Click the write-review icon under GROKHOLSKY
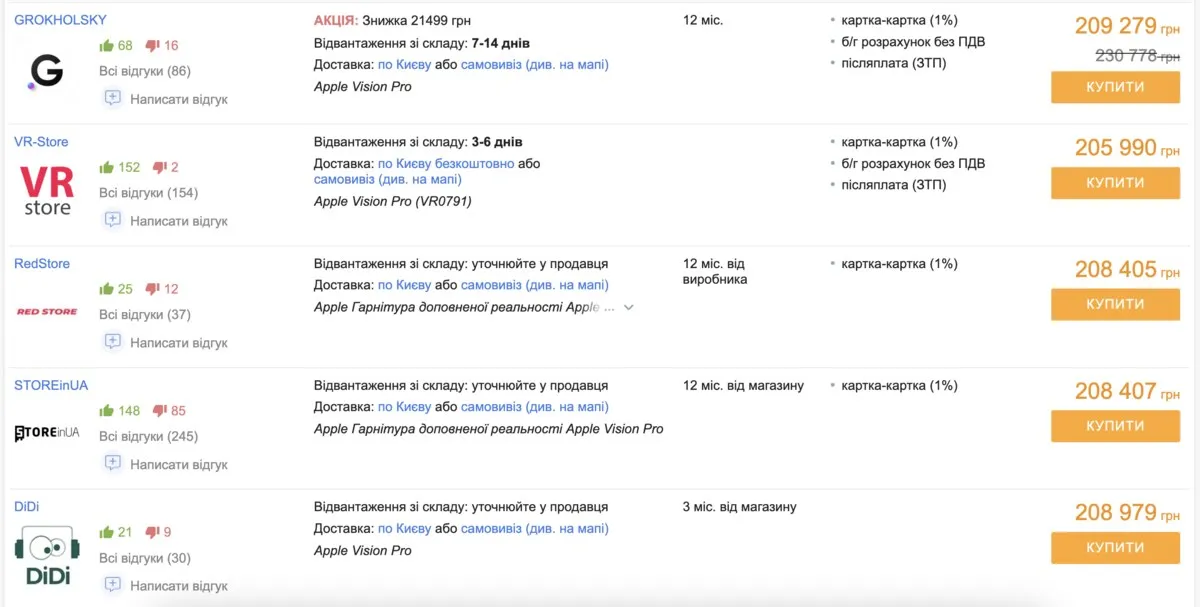This screenshot has height=607, width=1200. (x=113, y=99)
